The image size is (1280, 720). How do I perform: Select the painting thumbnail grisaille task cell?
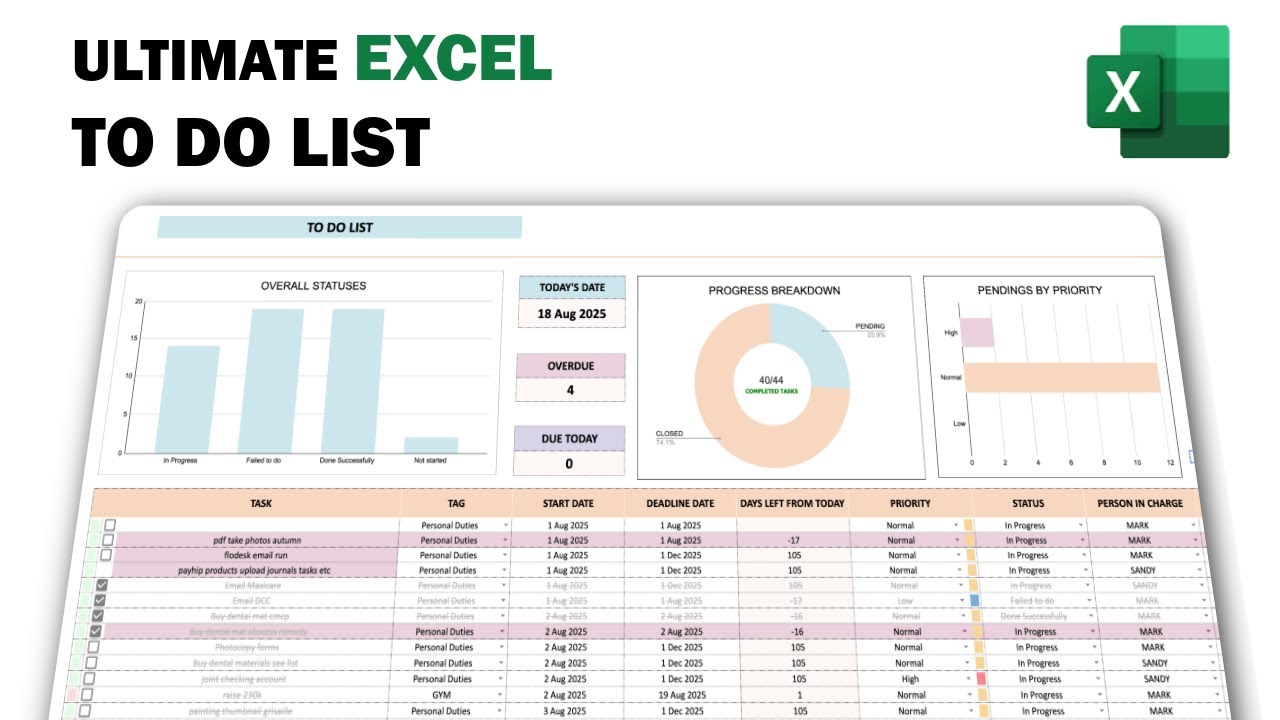[x=240, y=711]
